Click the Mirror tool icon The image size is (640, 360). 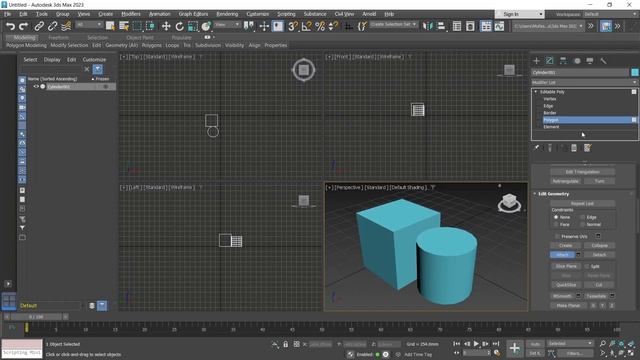point(427,27)
